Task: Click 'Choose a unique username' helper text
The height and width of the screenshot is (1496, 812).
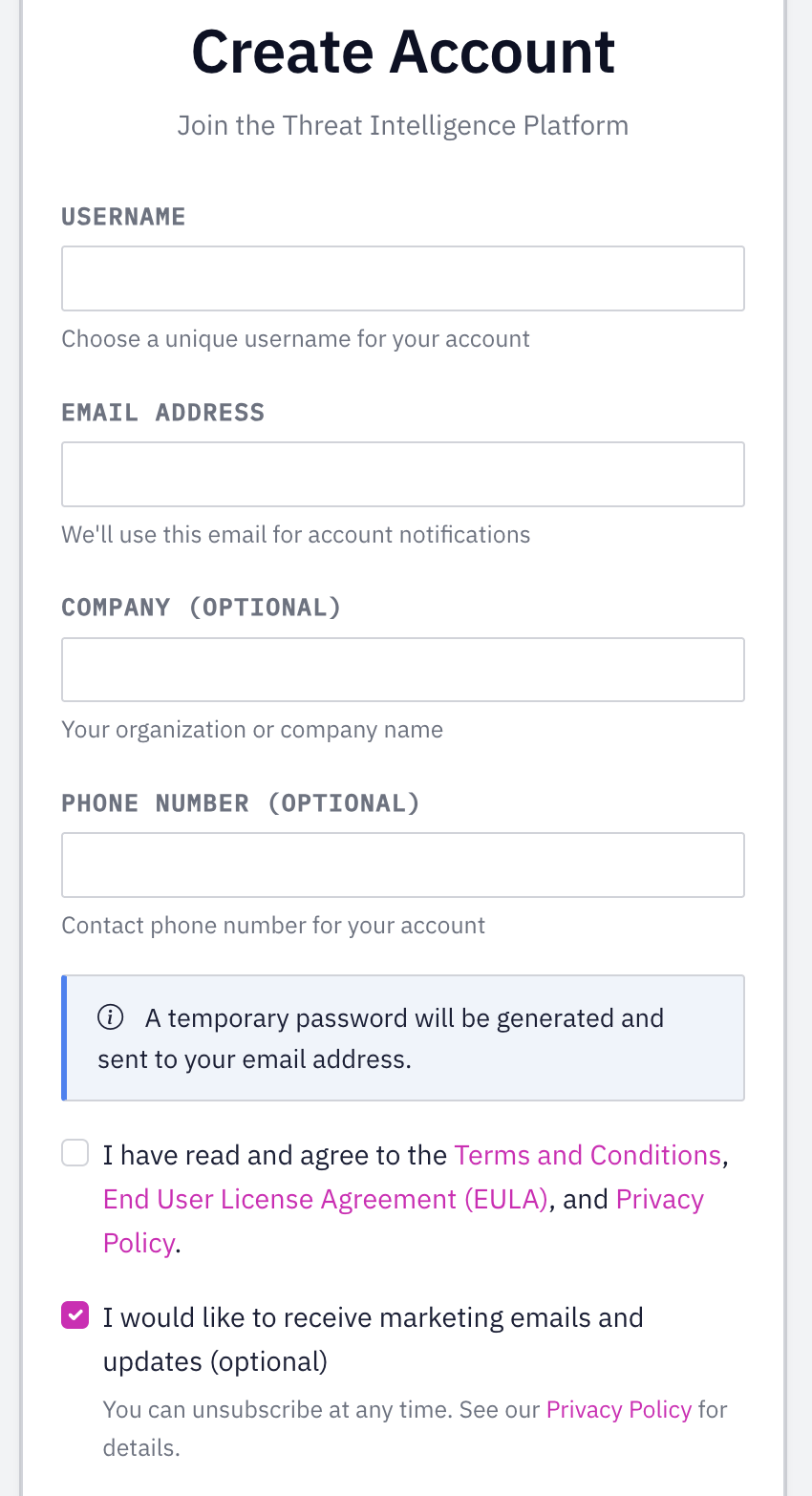Action: pos(295,339)
